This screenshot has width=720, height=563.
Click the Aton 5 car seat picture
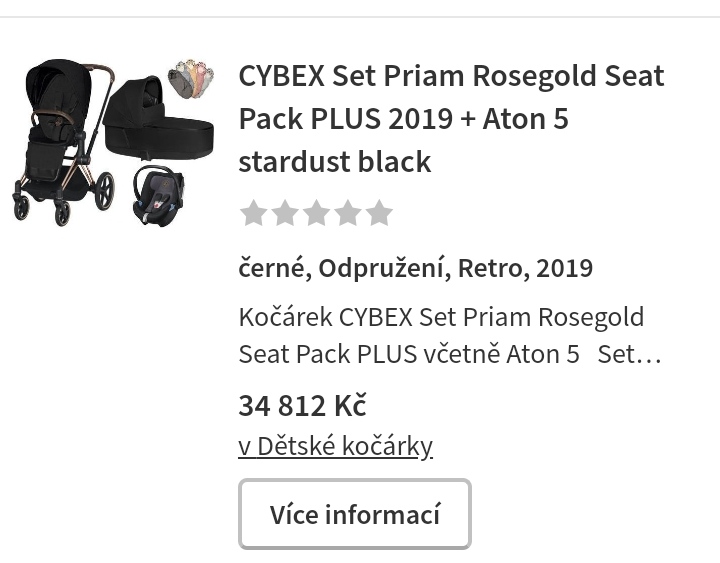coord(158,195)
